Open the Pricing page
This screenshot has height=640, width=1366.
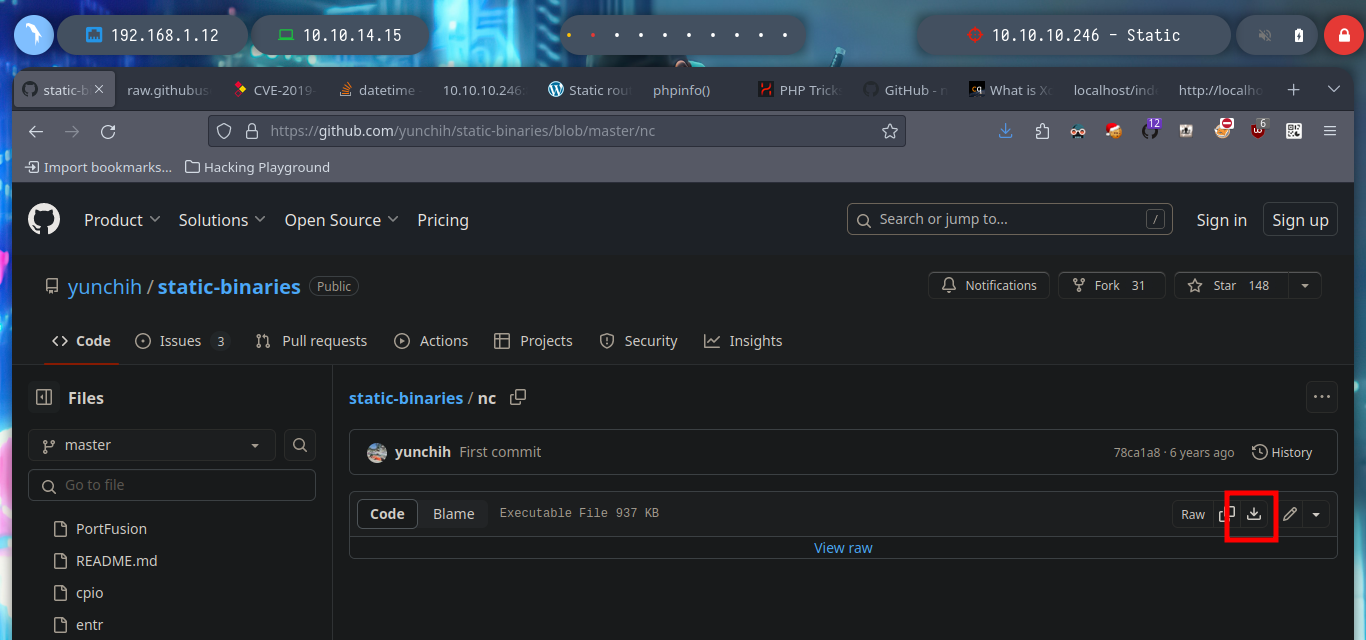(x=443, y=220)
